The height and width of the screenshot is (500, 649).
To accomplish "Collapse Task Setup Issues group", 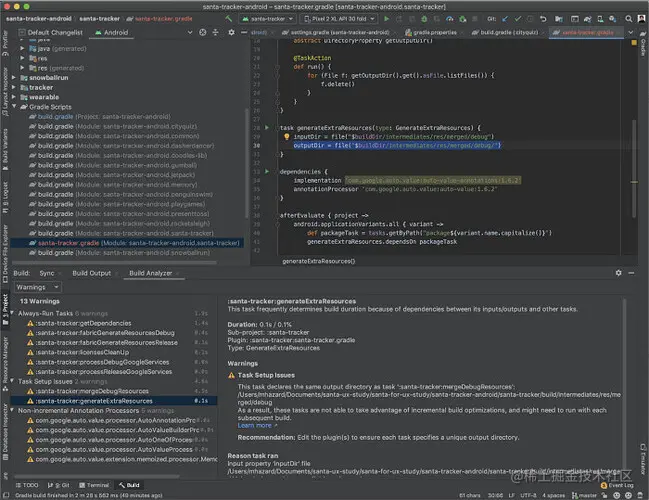I will (12, 381).
